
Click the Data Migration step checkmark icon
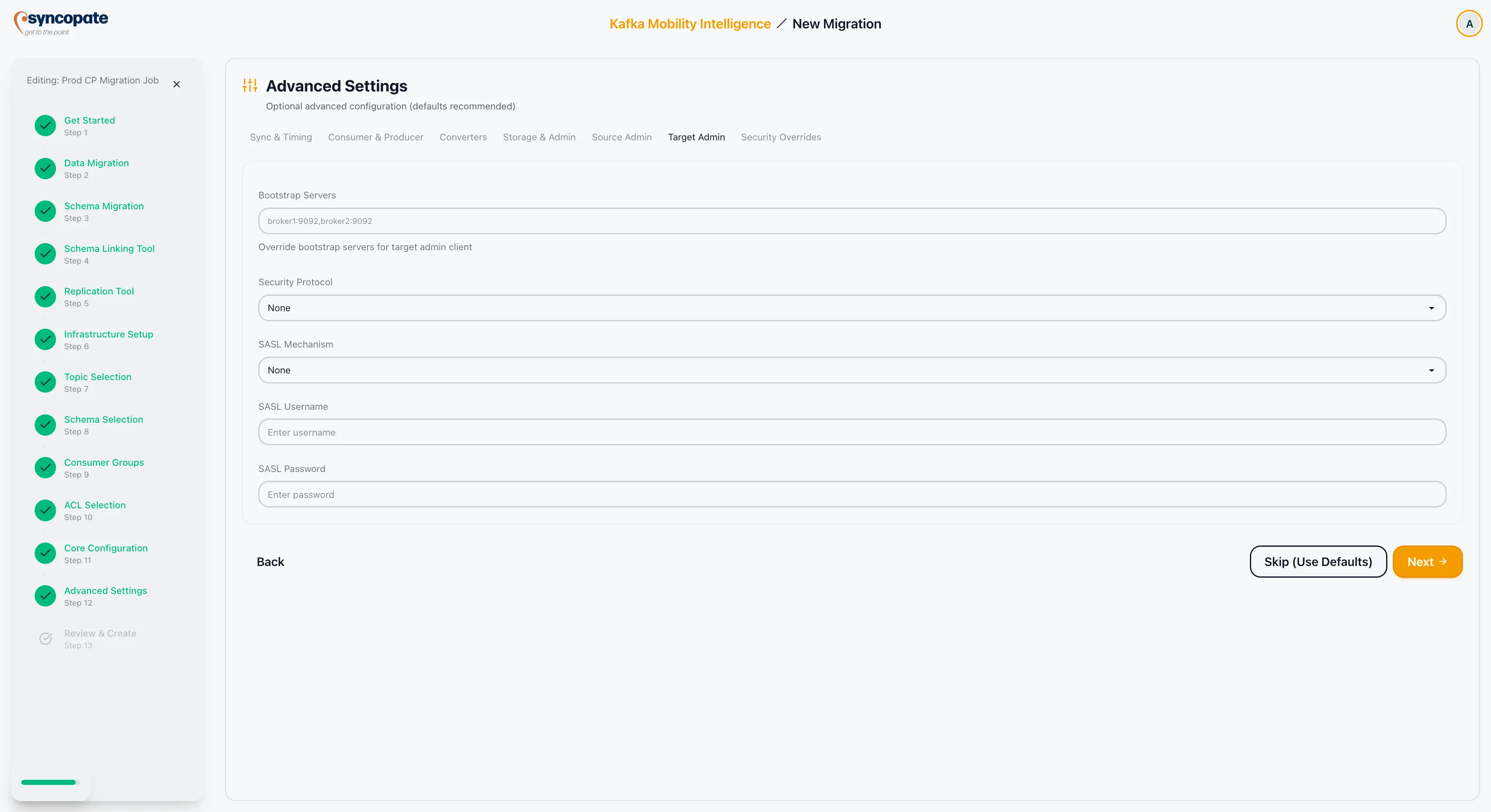(45, 168)
